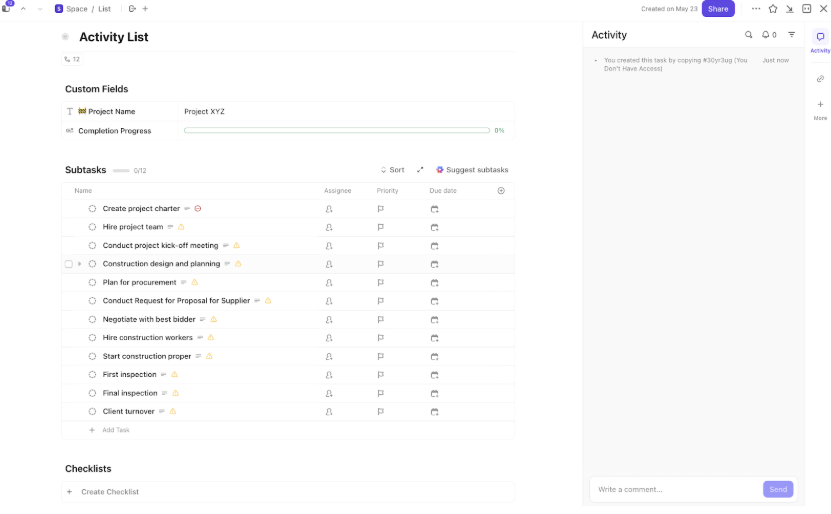The height and width of the screenshot is (514, 831).
Task: Open the Hire construction workers subtask
Action: (147, 338)
